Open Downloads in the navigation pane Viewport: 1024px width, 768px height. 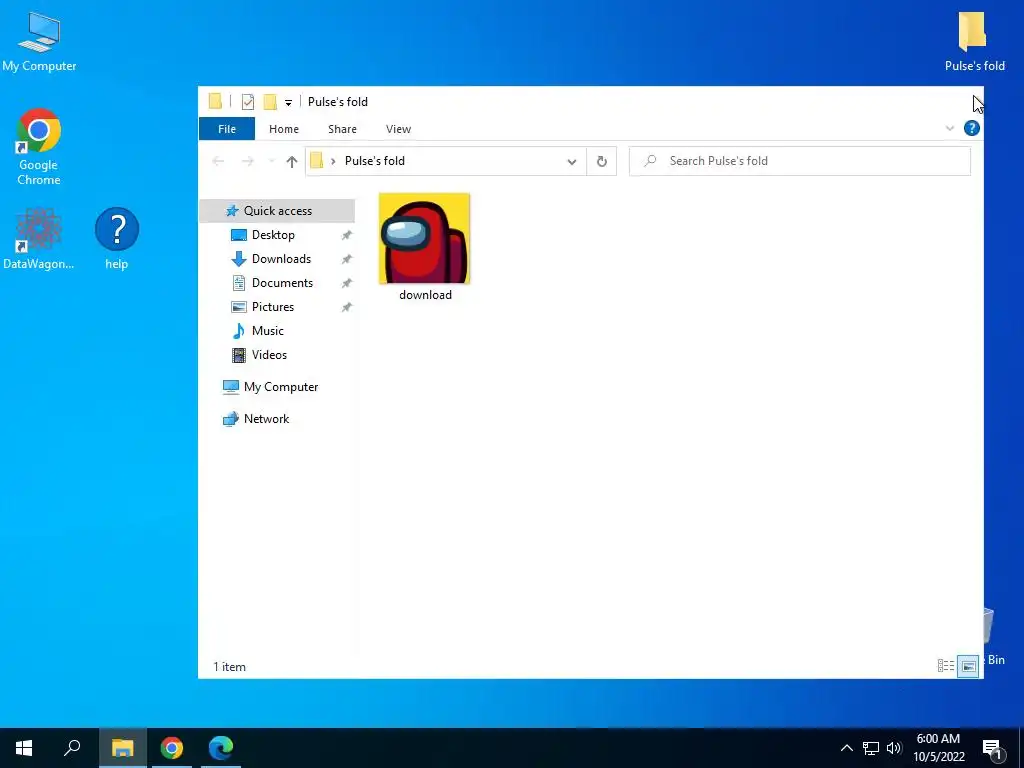(x=281, y=259)
